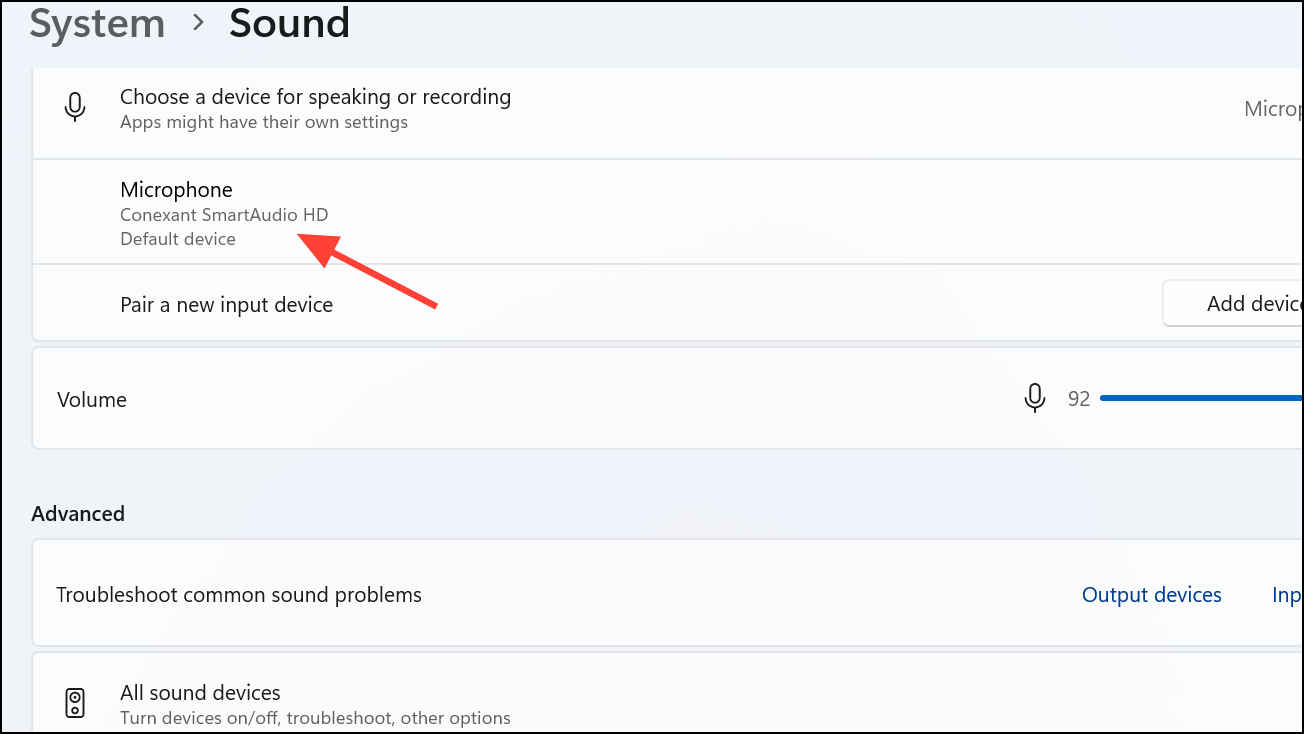Image resolution: width=1304 pixels, height=734 pixels.
Task: Select the Conexant SmartAudio HD text
Action: (224, 215)
